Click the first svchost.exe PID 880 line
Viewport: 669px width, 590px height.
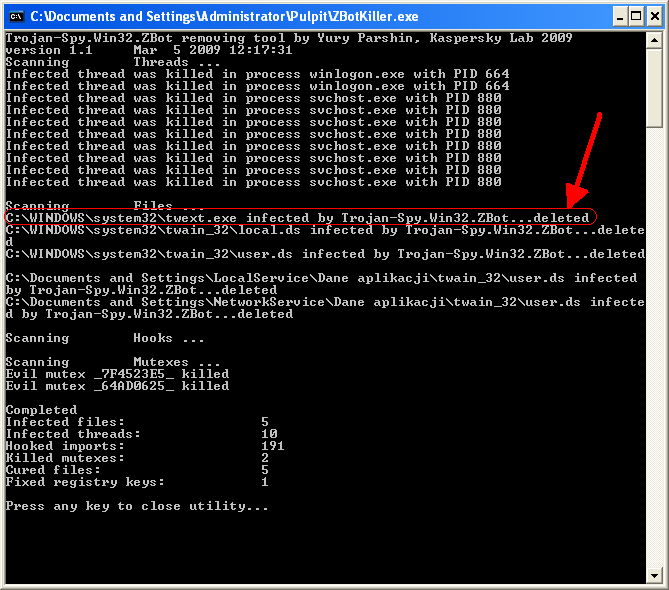pyautogui.click(x=253, y=98)
